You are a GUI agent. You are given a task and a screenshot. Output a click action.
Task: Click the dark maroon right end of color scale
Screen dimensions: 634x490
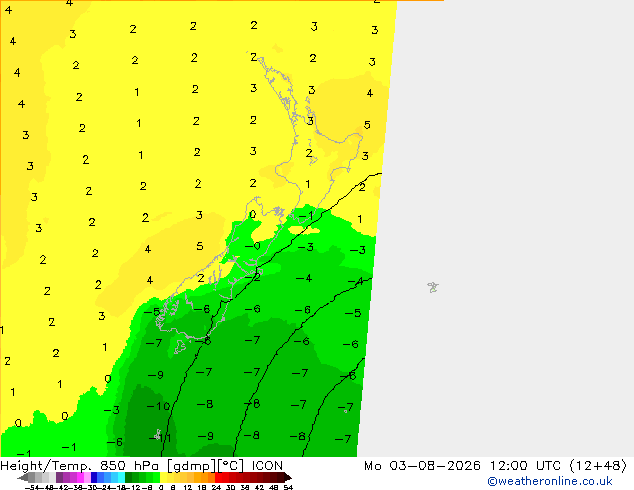[288, 477]
